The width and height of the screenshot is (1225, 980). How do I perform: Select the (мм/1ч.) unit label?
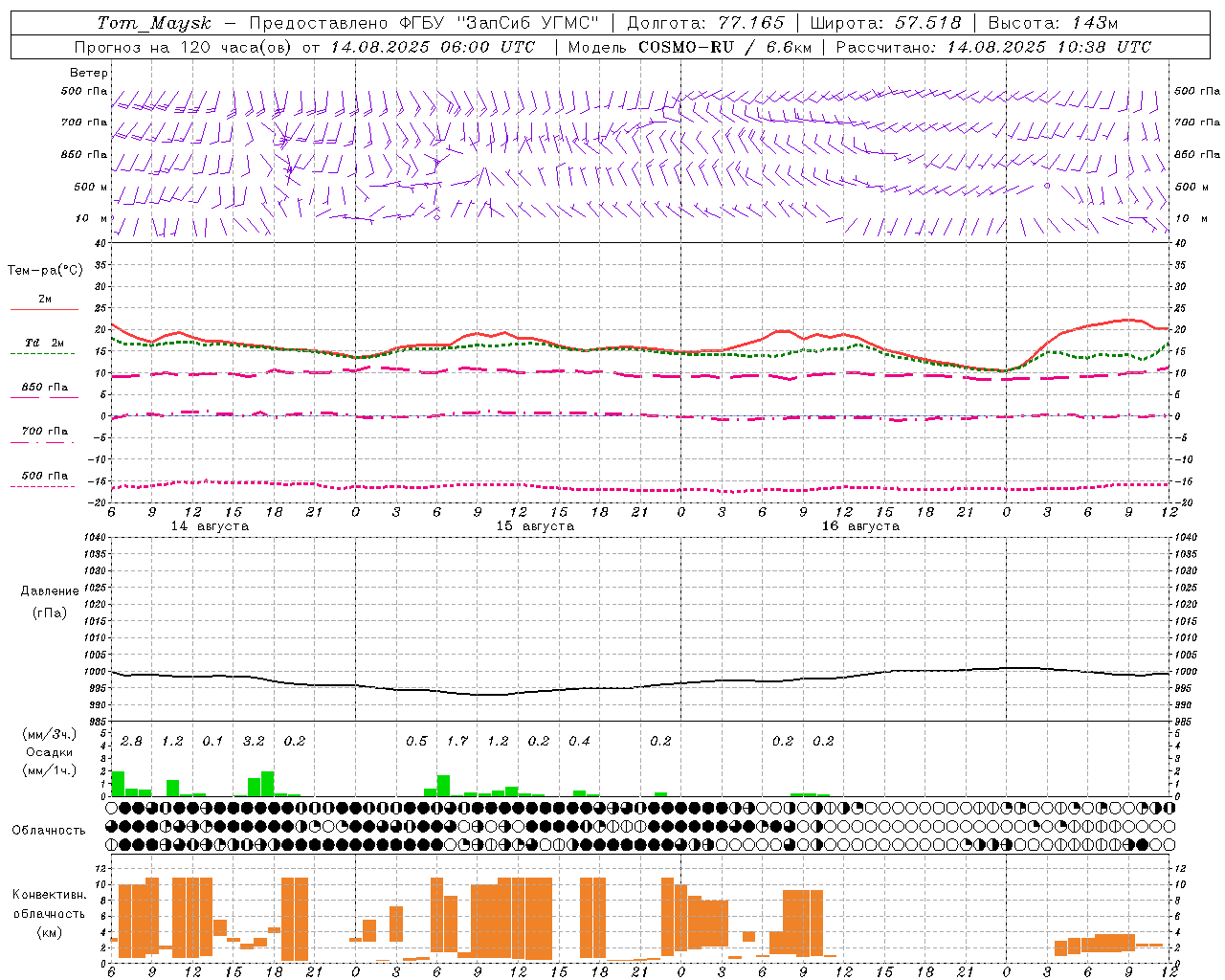pos(49,770)
